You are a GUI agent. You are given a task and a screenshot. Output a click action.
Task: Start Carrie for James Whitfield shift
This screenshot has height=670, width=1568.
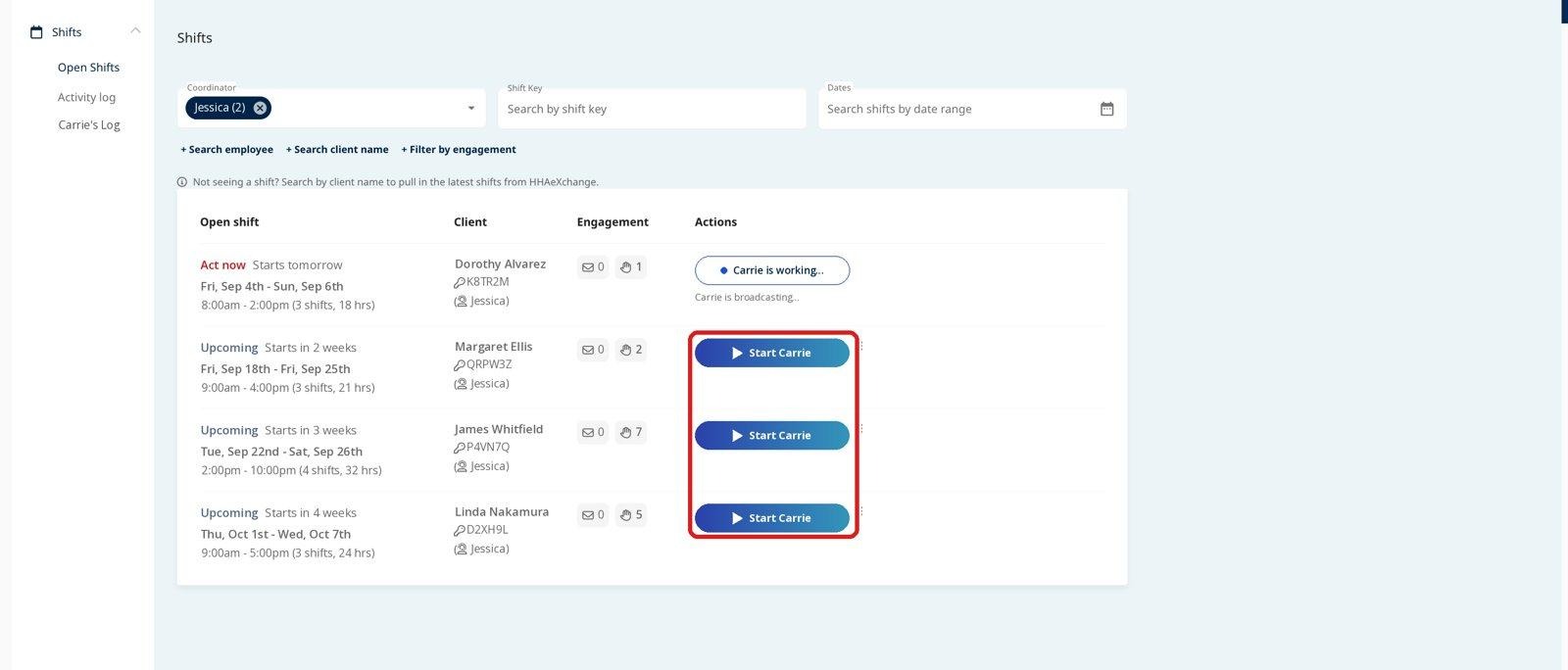pos(772,435)
